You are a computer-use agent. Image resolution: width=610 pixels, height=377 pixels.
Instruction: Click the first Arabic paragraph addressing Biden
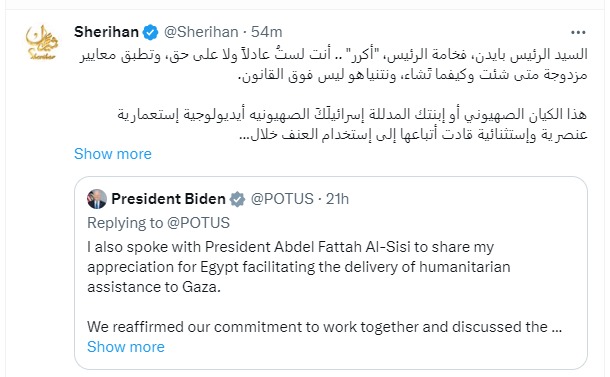(334, 65)
